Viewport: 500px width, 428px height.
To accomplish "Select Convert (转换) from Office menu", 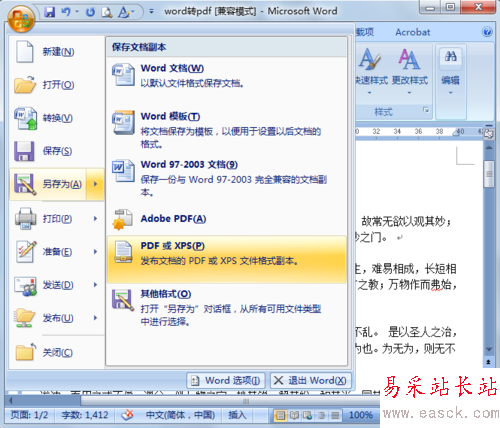I will (x=57, y=118).
